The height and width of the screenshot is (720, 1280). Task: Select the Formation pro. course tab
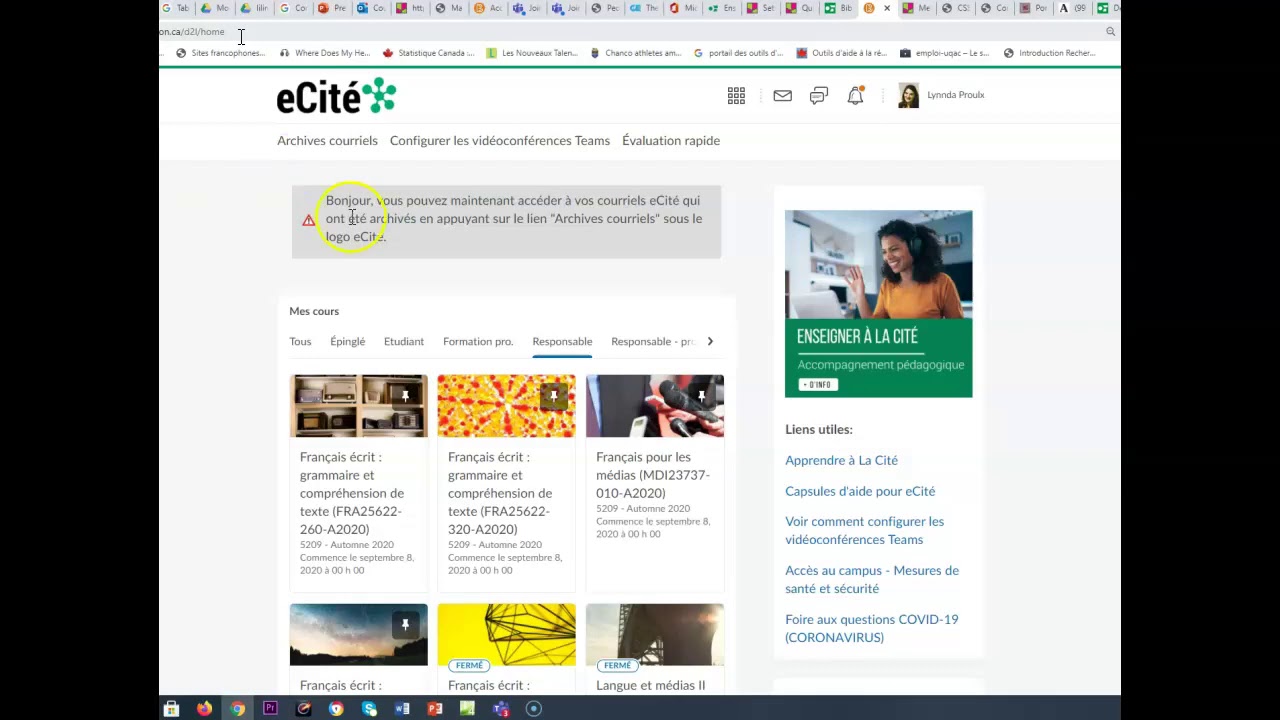(x=478, y=342)
